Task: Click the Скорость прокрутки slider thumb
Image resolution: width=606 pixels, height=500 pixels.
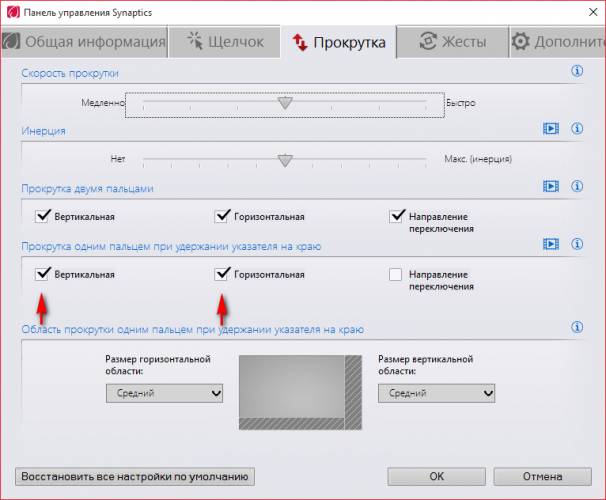Action: click(x=286, y=102)
